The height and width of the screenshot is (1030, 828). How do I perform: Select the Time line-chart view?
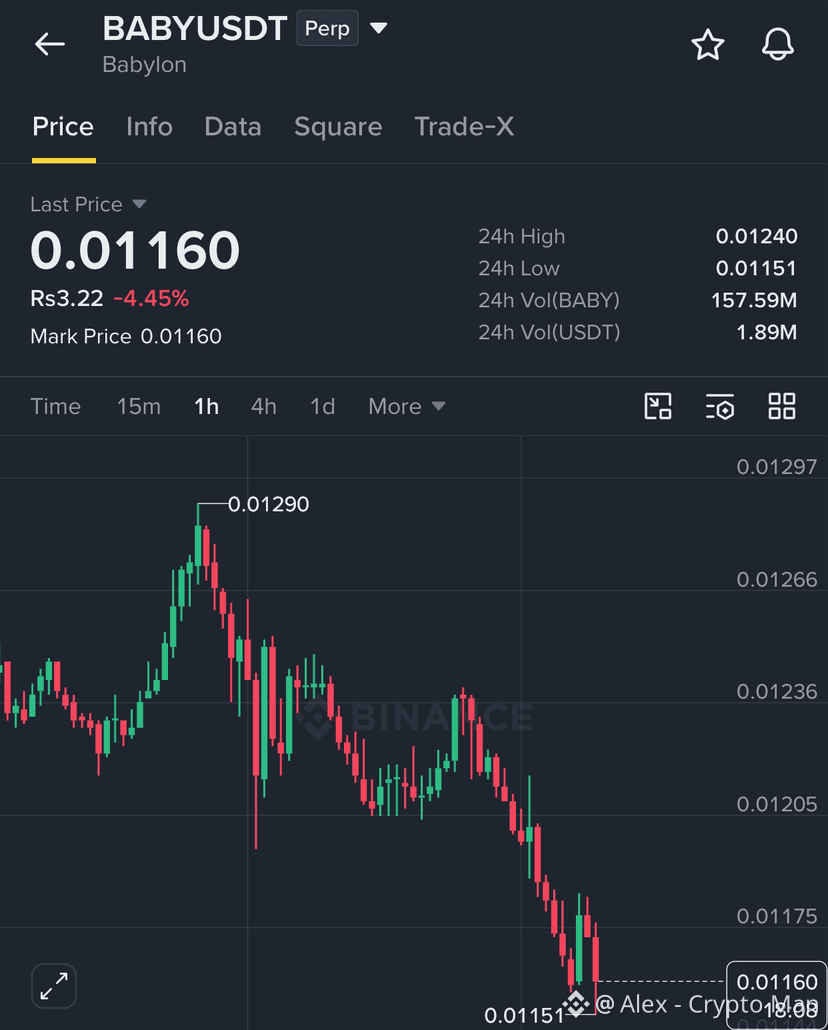click(56, 407)
